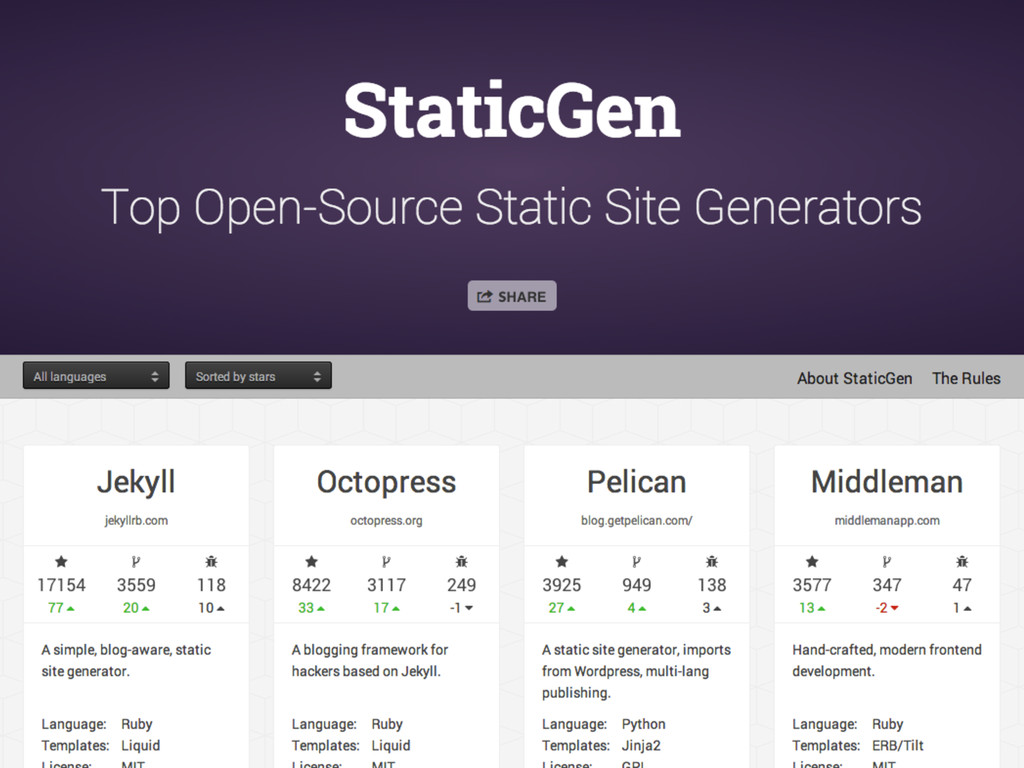Click Jekyll's description 'A simple, blog-aware' text

(126, 660)
